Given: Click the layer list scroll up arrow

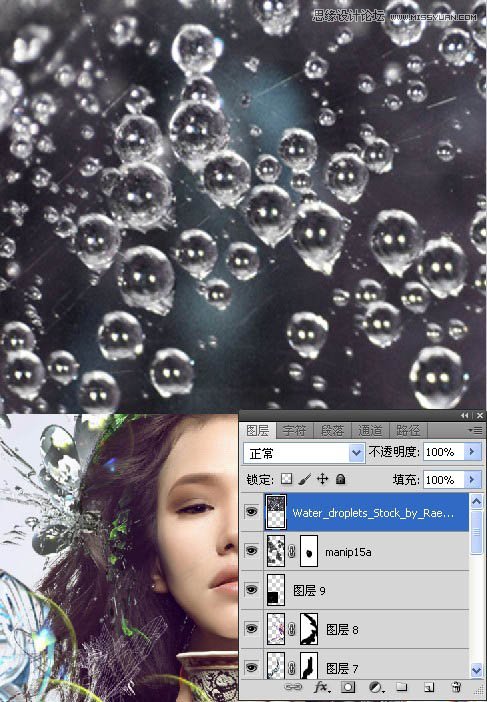Looking at the screenshot, I should [476, 501].
